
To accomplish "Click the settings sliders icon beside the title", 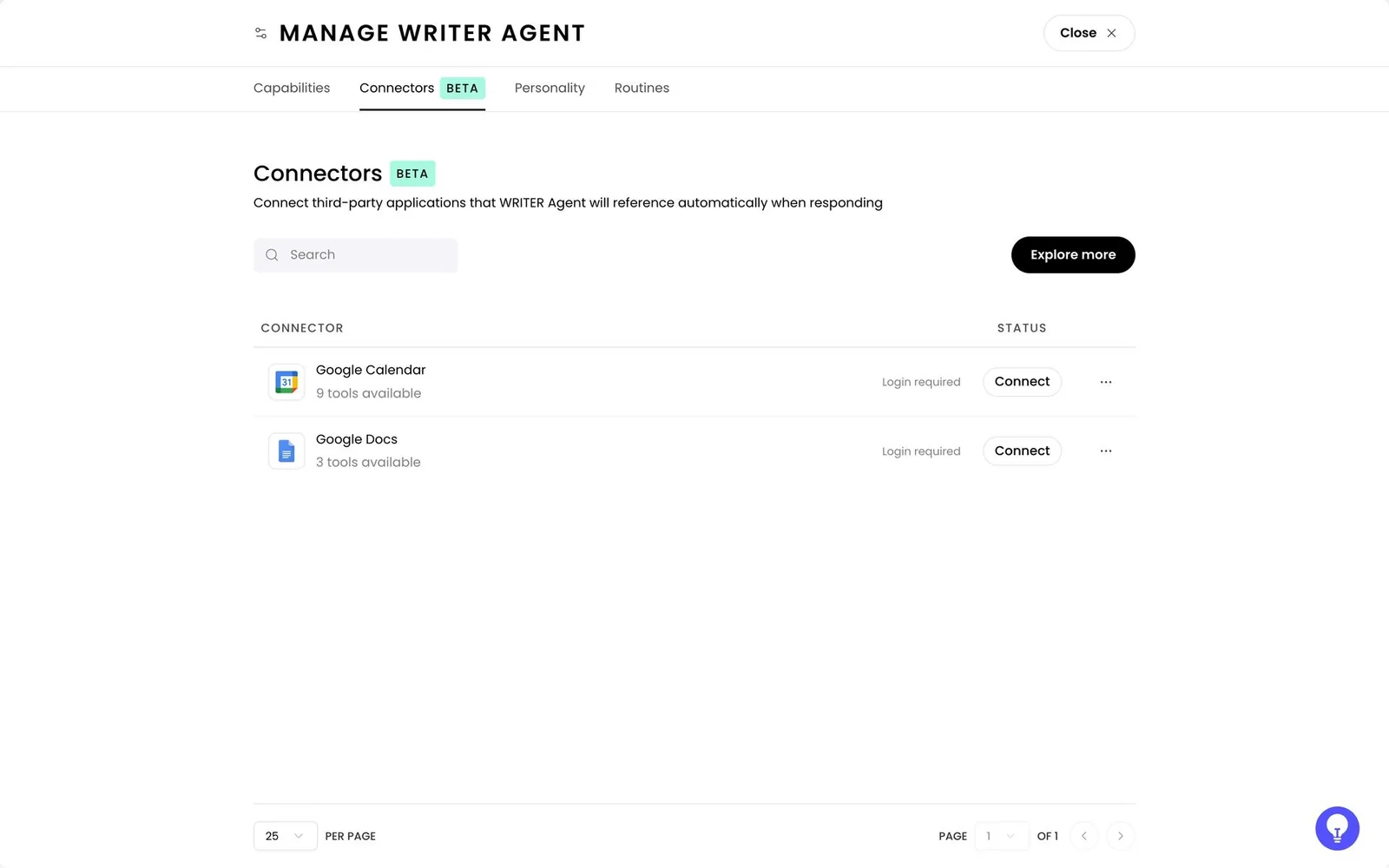I will tap(260, 33).
